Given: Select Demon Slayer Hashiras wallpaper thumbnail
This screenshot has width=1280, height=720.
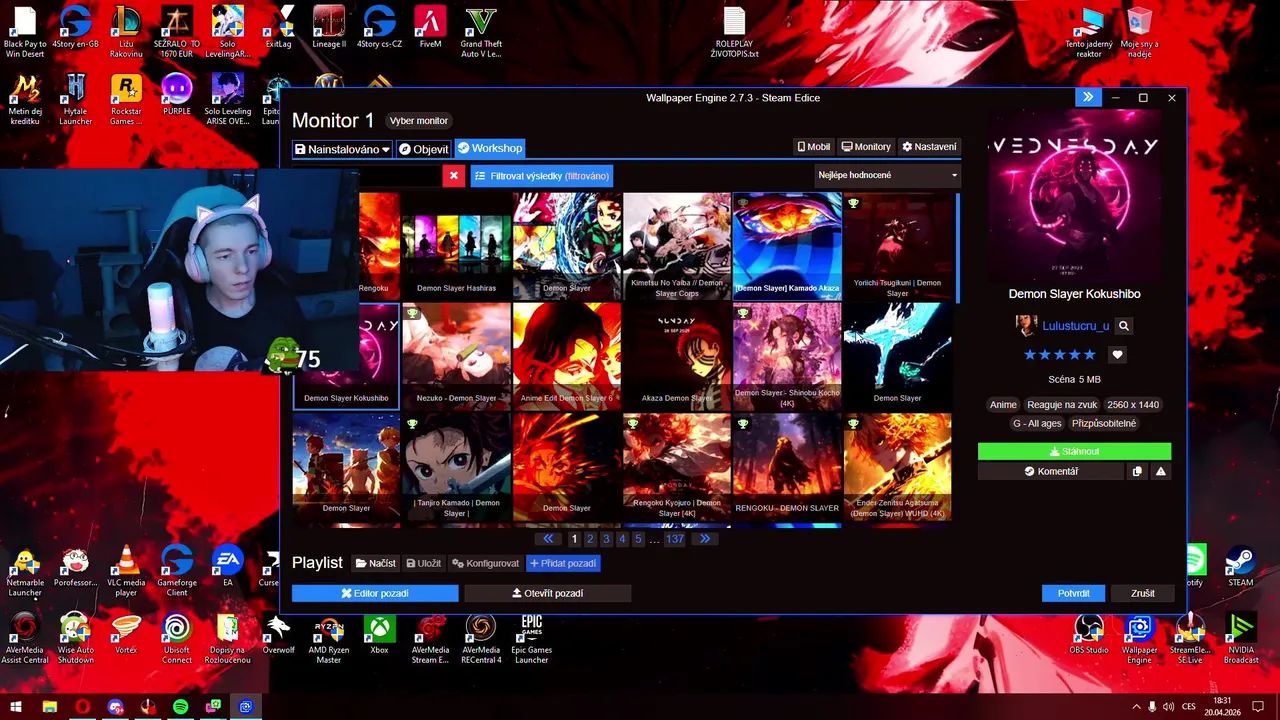Looking at the screenshot, I should tap(456, 247).
